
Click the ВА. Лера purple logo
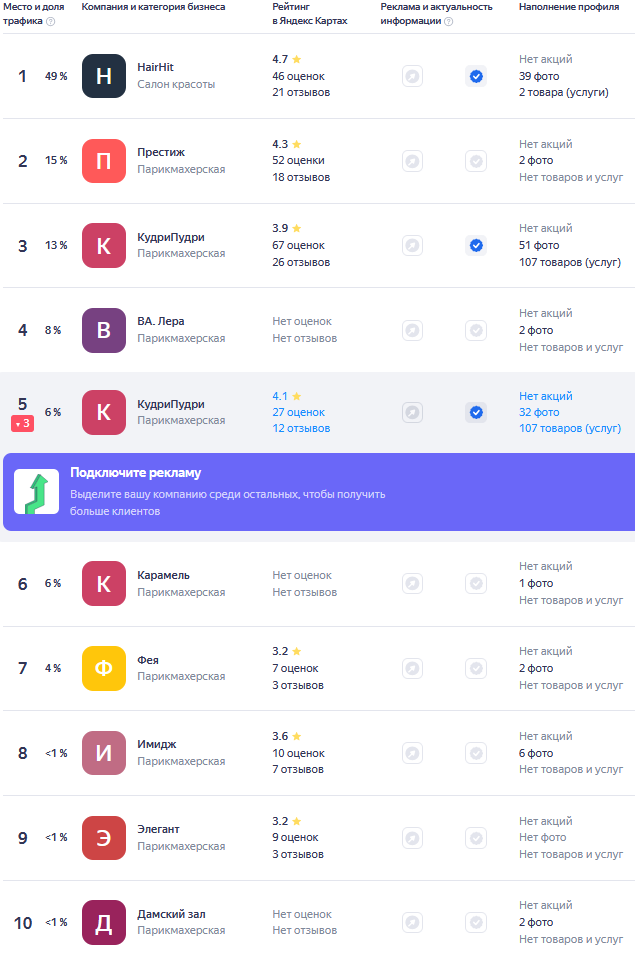tap(104, 330)
